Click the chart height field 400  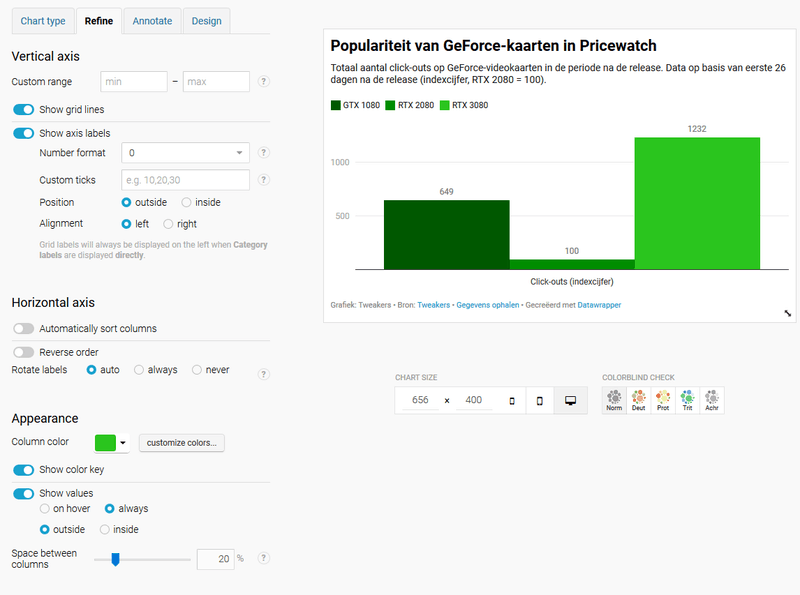(x=473, y=400)
